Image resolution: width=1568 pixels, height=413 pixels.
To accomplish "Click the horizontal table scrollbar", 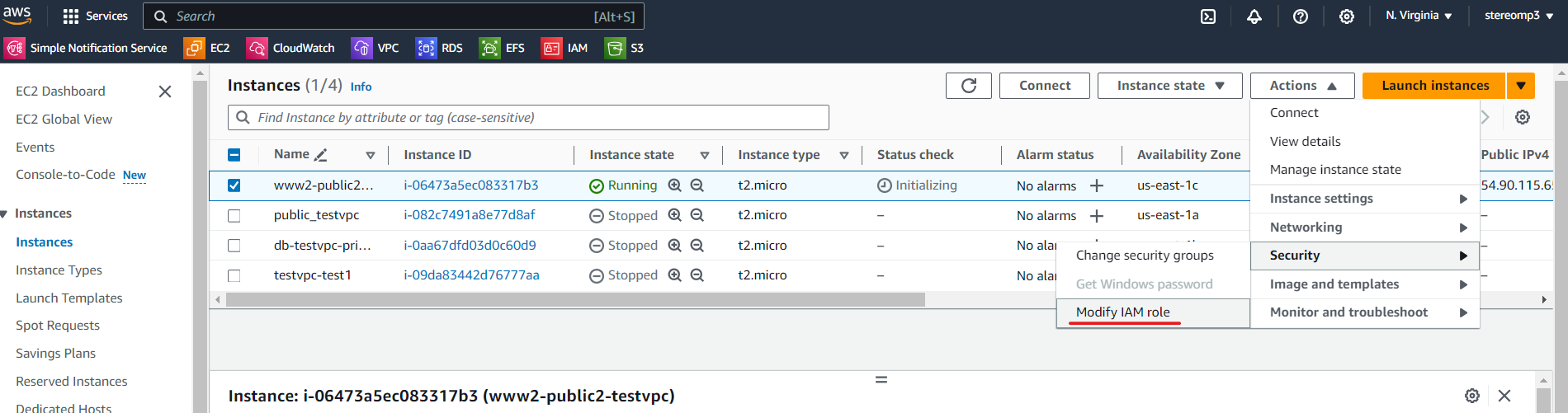I will (575, 300).
